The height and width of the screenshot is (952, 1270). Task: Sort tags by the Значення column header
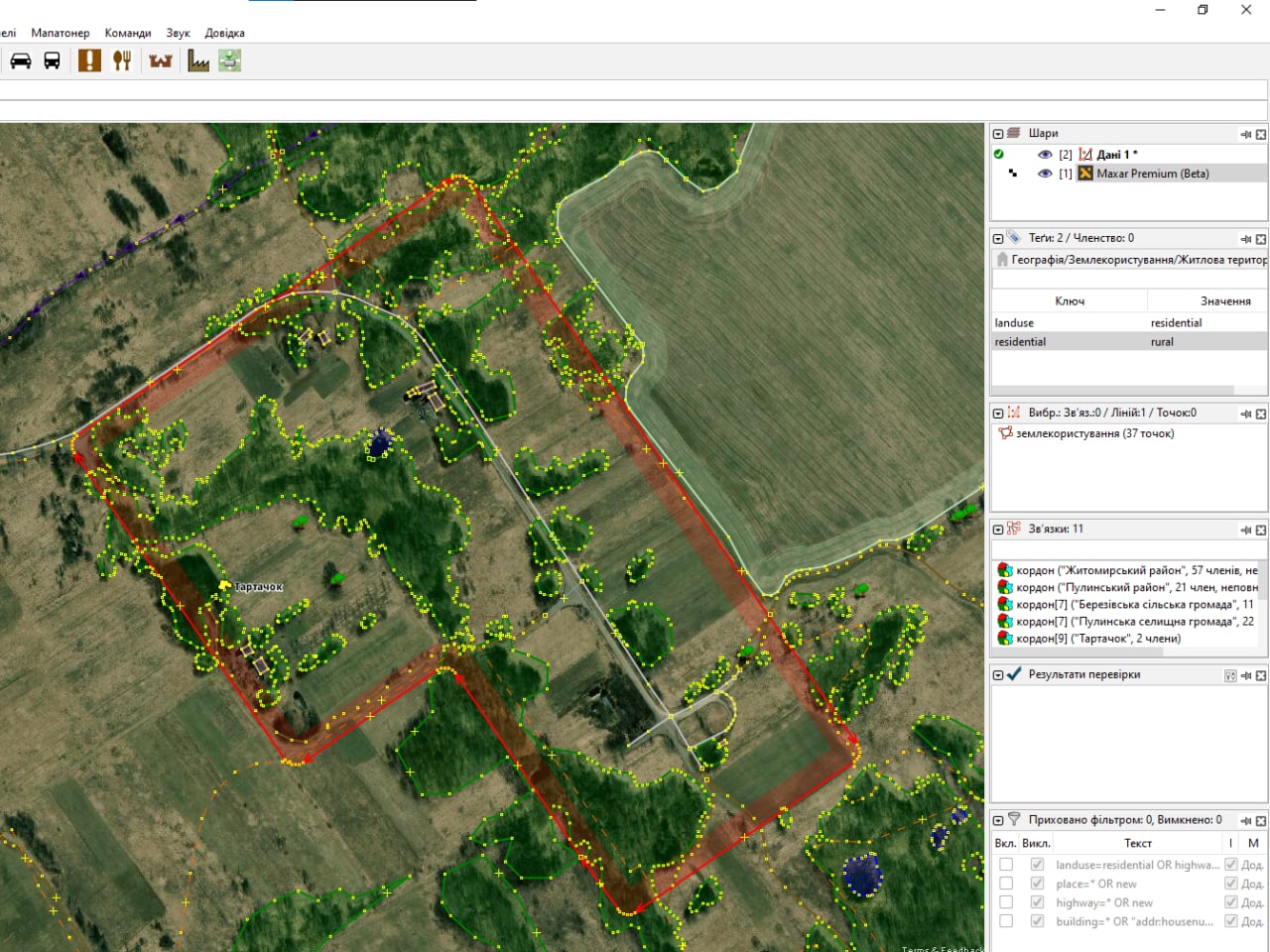point(1207,300)
